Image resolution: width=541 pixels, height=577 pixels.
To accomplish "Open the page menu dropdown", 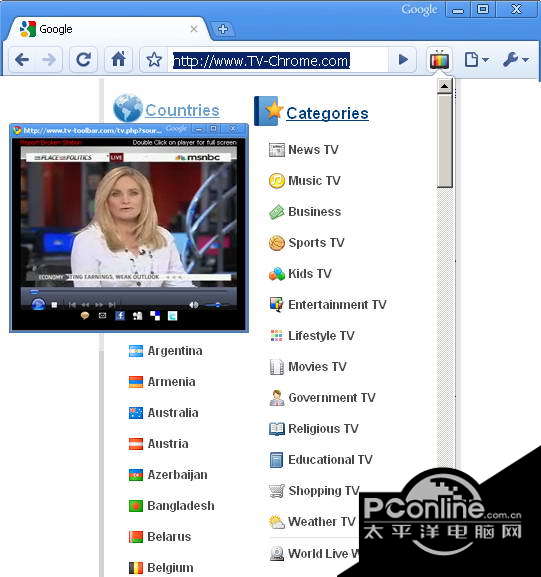I will [x=476, y=59].
